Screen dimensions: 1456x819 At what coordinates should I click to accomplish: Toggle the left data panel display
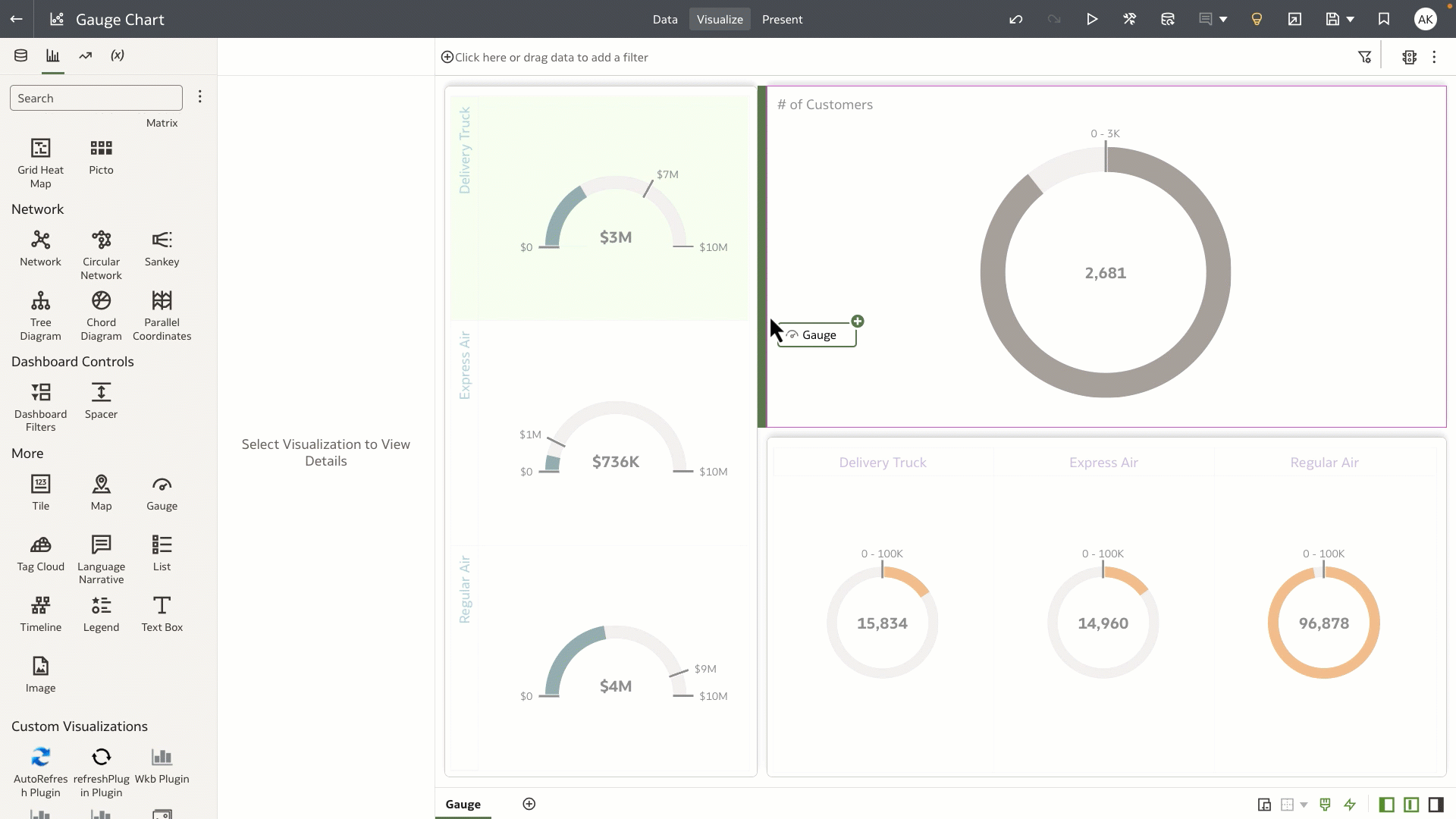tap(1386, 805)
